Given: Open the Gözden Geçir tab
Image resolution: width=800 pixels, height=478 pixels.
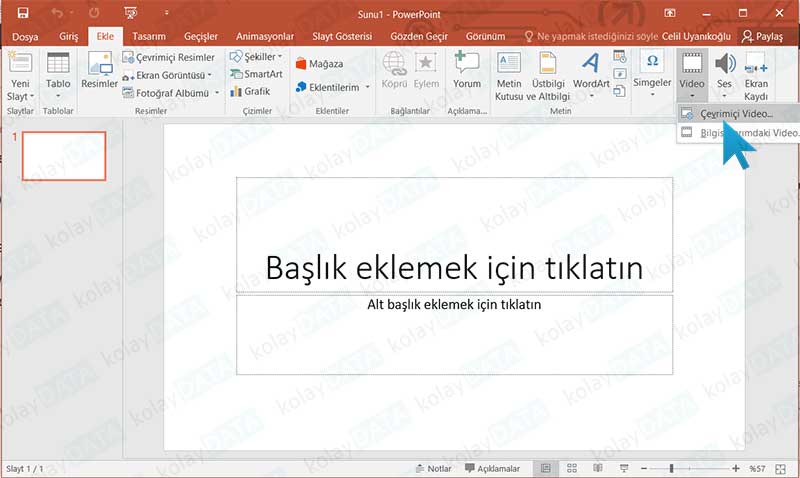Looking at the screenshot, I should click(x=419, y=36).
